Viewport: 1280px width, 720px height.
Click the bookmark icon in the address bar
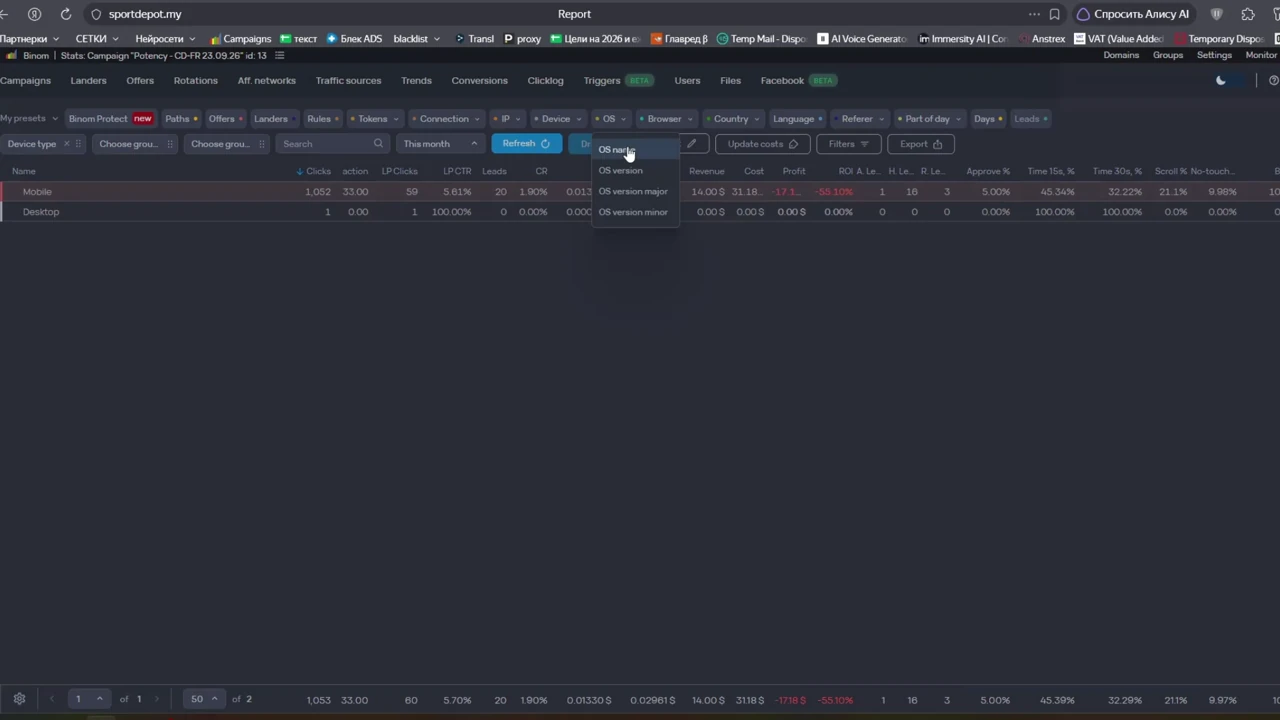click(1054, 14)
